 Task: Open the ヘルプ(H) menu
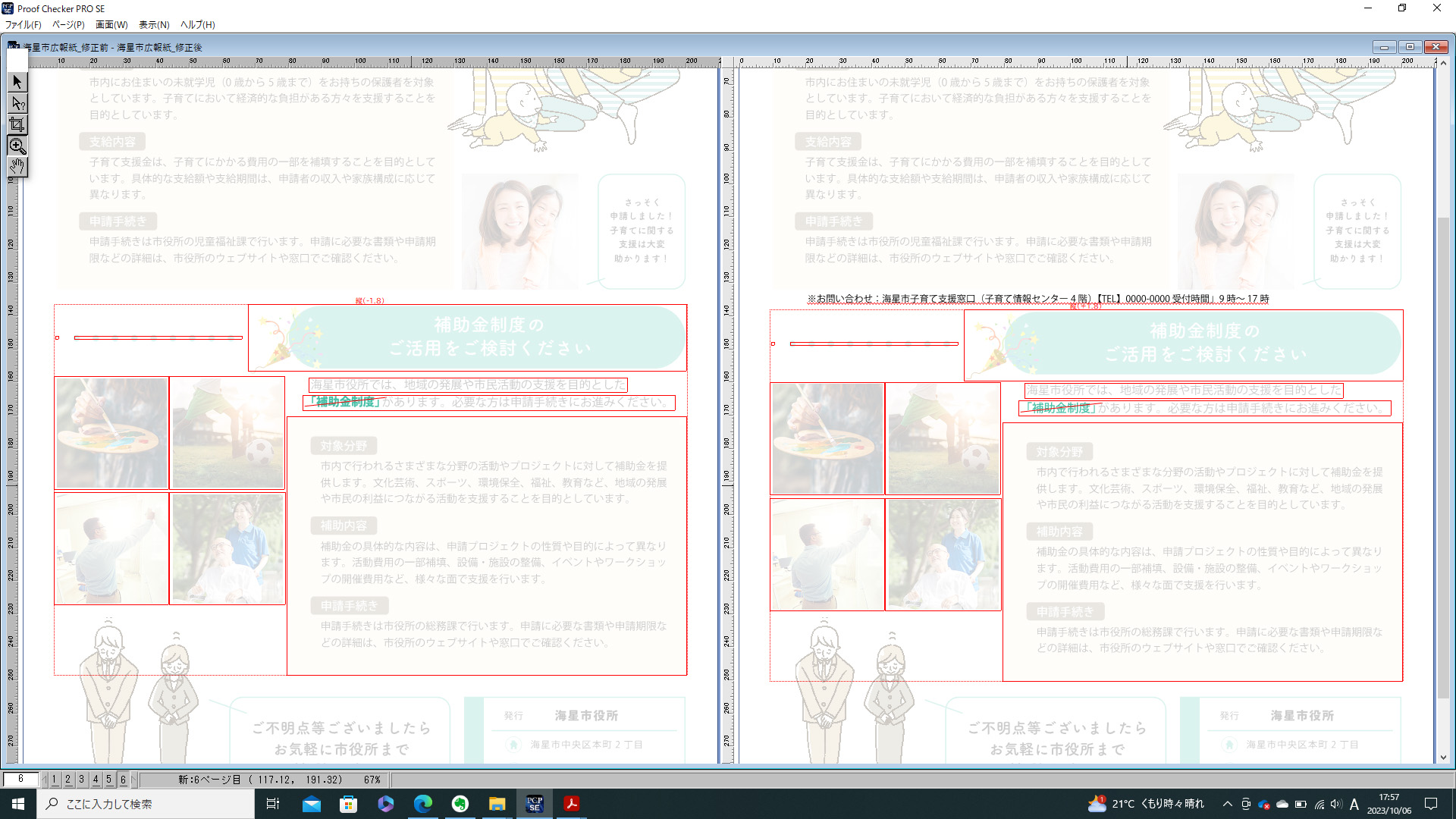(197, 24)
